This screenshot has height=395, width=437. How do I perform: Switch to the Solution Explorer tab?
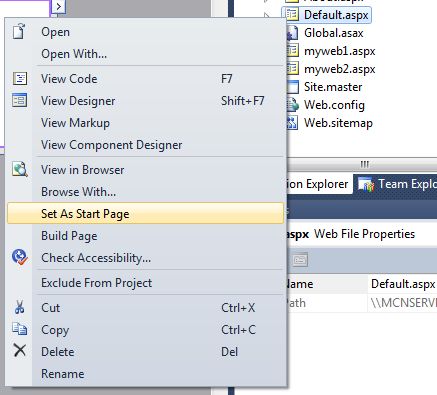(x=317, y=184)
